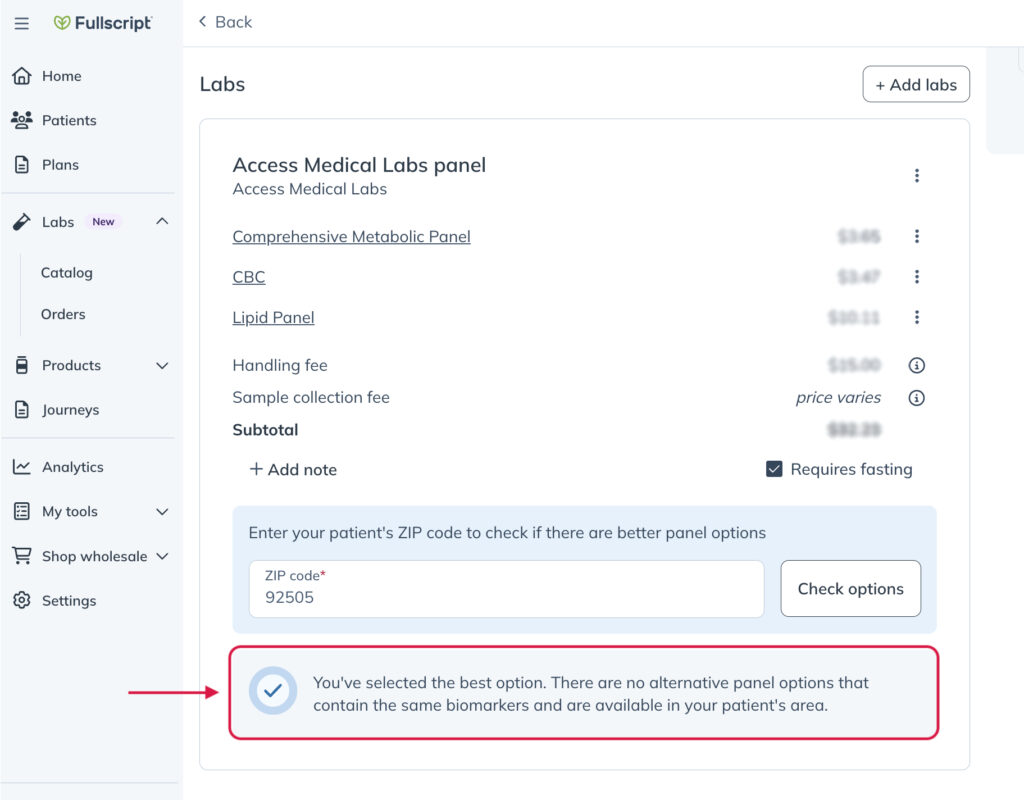The image size is (1024, 800).
Task: Click the "Requires fasting" label text
Action: (852, 469)
